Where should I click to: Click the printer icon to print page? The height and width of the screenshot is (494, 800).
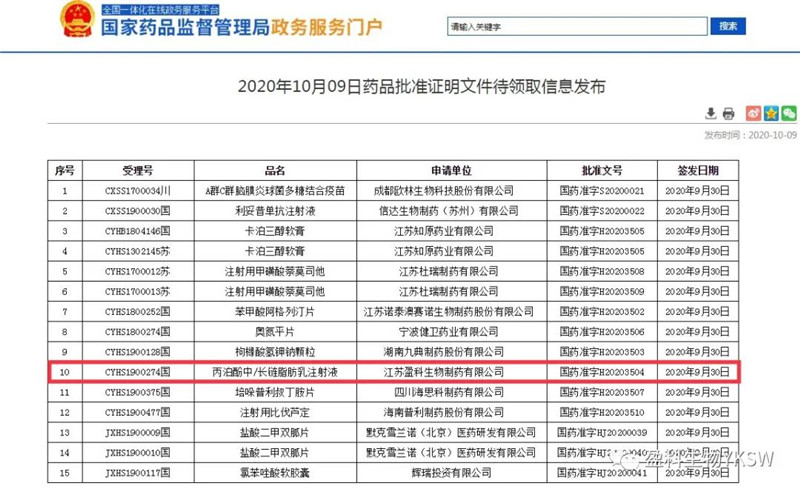[729, 113]
